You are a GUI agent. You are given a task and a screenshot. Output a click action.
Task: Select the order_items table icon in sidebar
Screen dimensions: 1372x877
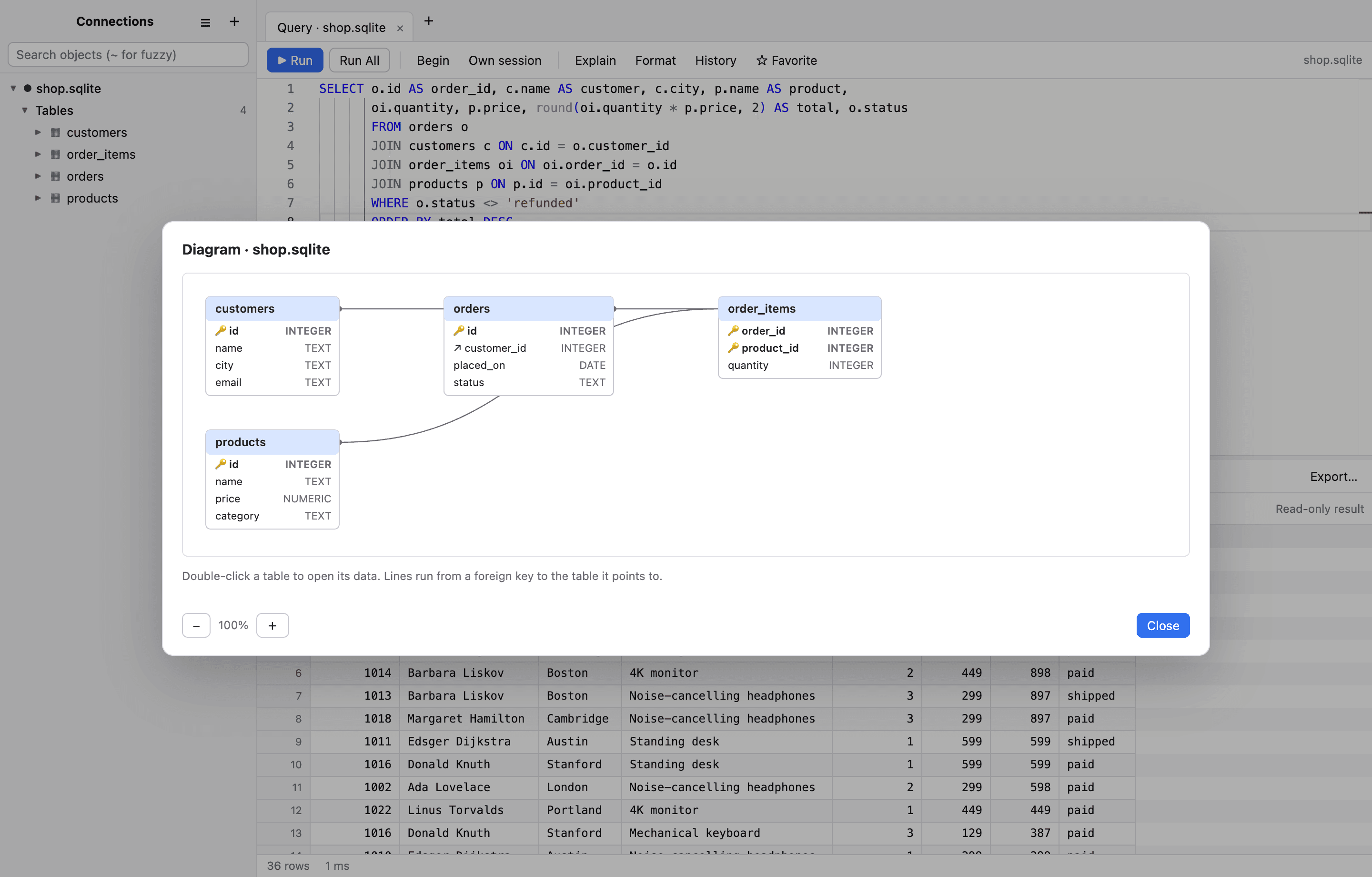click(55, 154)
